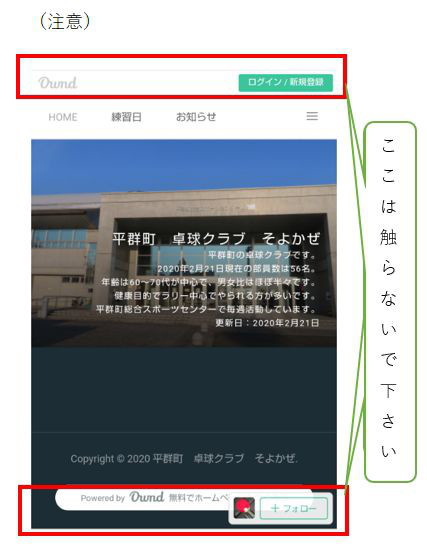Screen dimensions: 427x545
Task: Click the line 健康目的でラリー中心でやられる方が多いです。
Action: [x=215, y=296]
